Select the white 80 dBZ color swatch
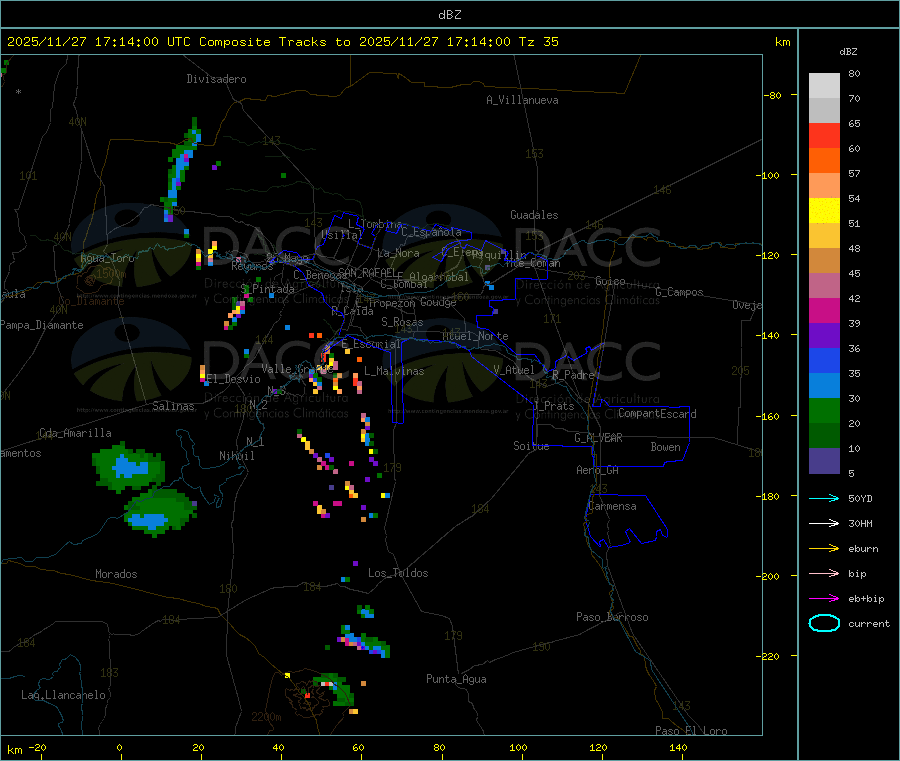Viewport: 900px width, 761px height. coord(824,86)
